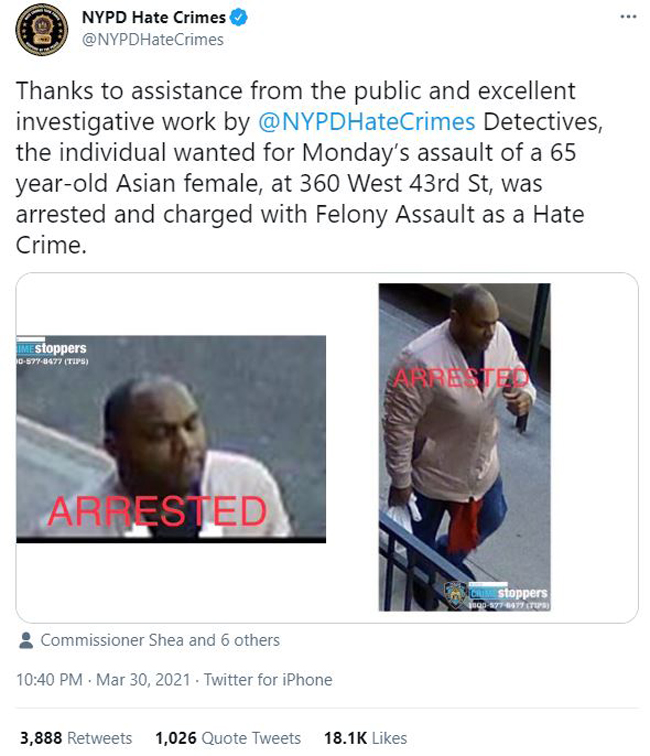This screenshot has height=756, width=650.
Task: Click the tagged people silhouette icon
Action: pos(26,640)
